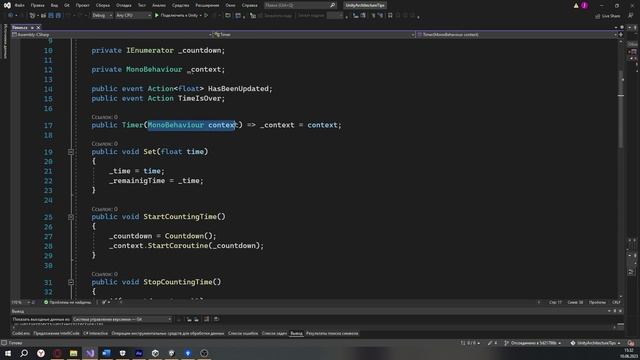Image resolution: width=640 pixels, height=360 pixels.
Task: Open the Timer(MonoBehaviour context) member dropdown
Action: pyautogui.click(x=516, y=35)
